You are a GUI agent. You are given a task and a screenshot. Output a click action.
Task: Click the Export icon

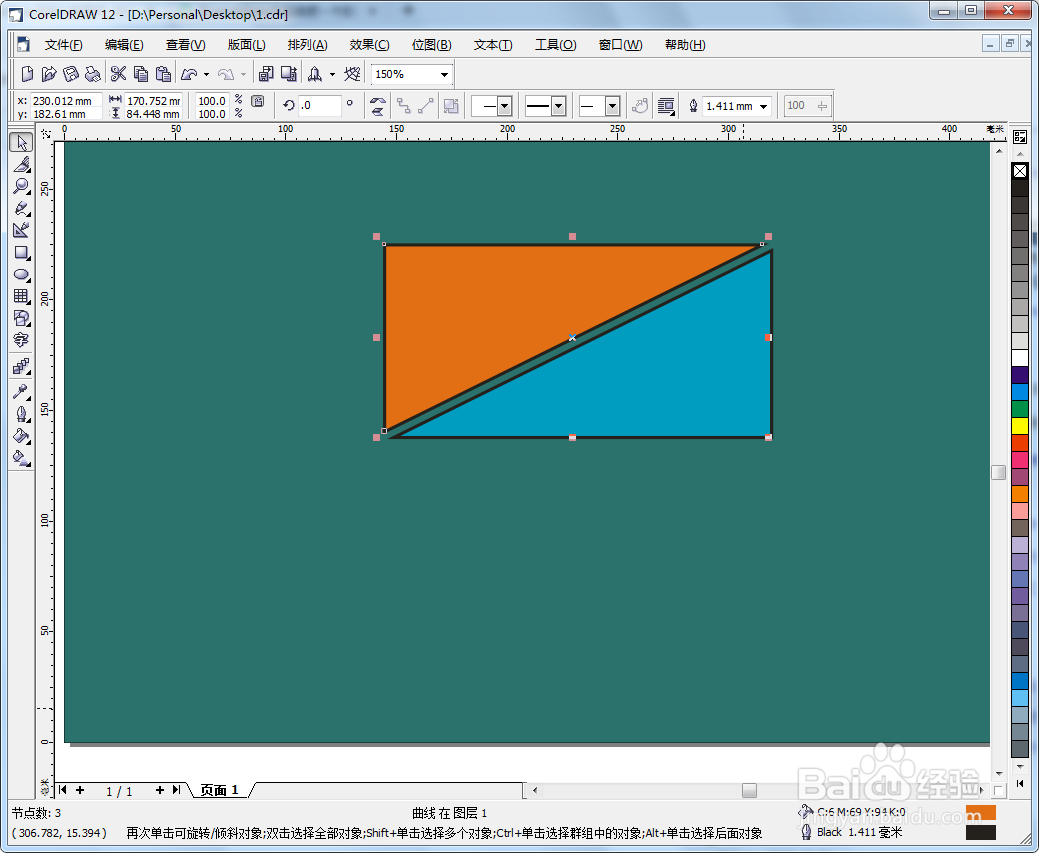(289, 74)
